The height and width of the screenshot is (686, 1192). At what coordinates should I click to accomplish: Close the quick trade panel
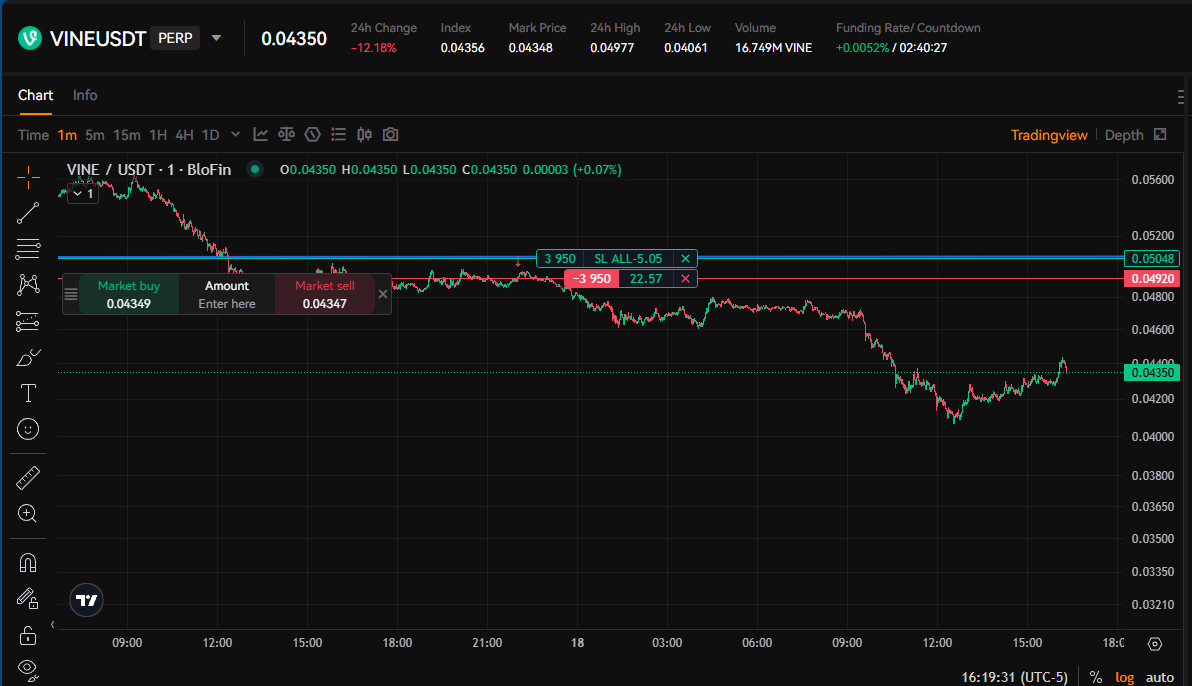click(x=383, y=294)
